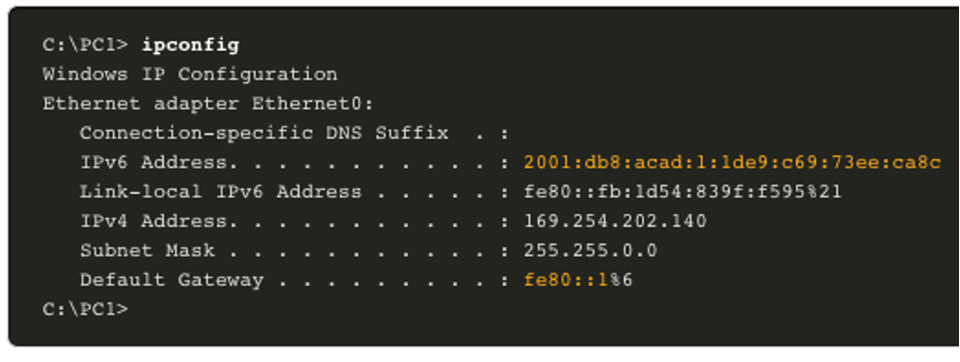Click the word Configuration in the header line
This screenshot has width=960, height=362.
258,75
